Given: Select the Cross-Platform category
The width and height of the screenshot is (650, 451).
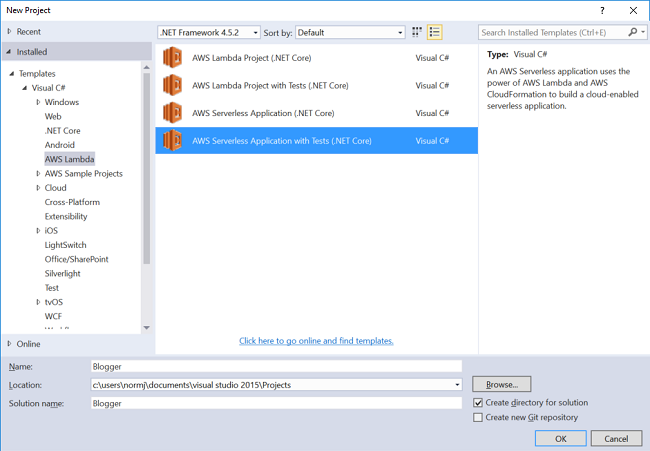Looking at the screenshot, I should pyautogui.click(x=73, y=202).
